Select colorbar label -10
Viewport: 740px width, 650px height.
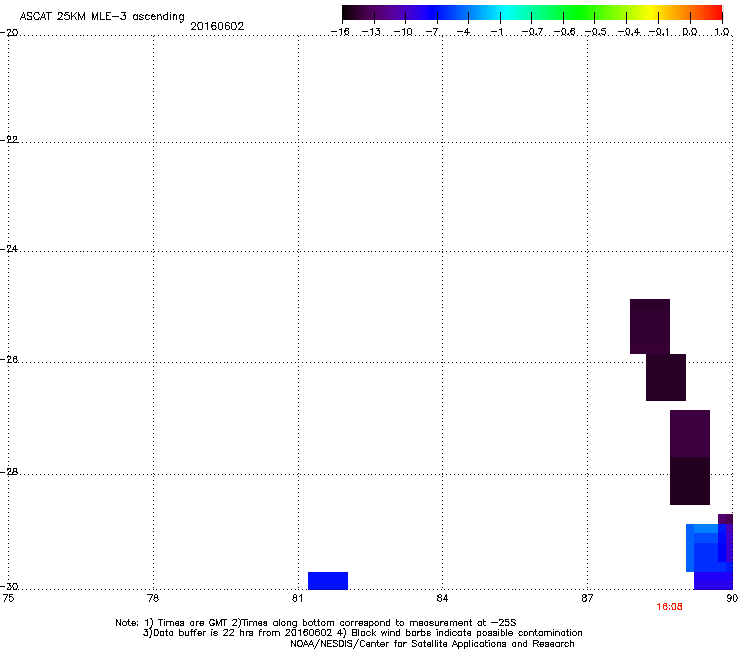coord(403,32)
